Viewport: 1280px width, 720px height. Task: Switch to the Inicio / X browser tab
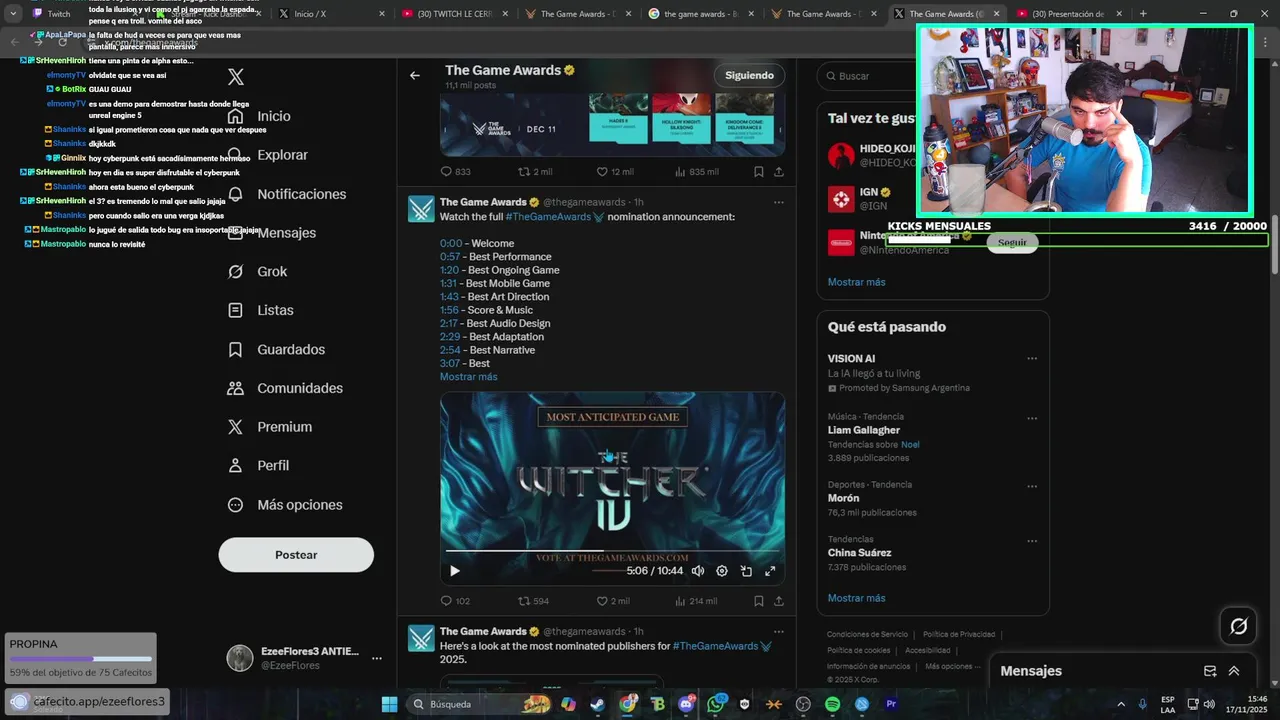click(330, 14)
